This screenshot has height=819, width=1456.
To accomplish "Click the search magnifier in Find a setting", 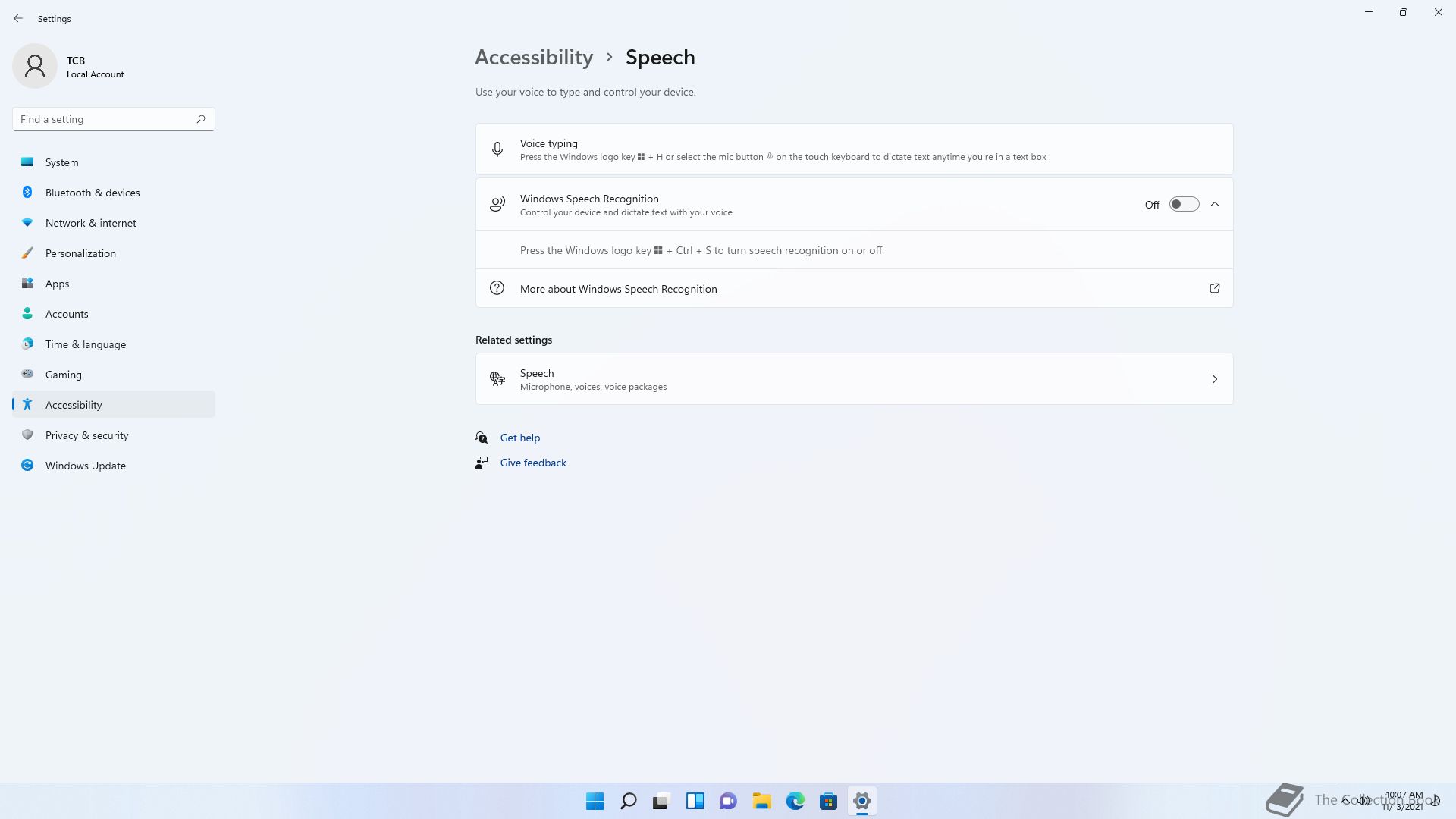I will point(201,119).
